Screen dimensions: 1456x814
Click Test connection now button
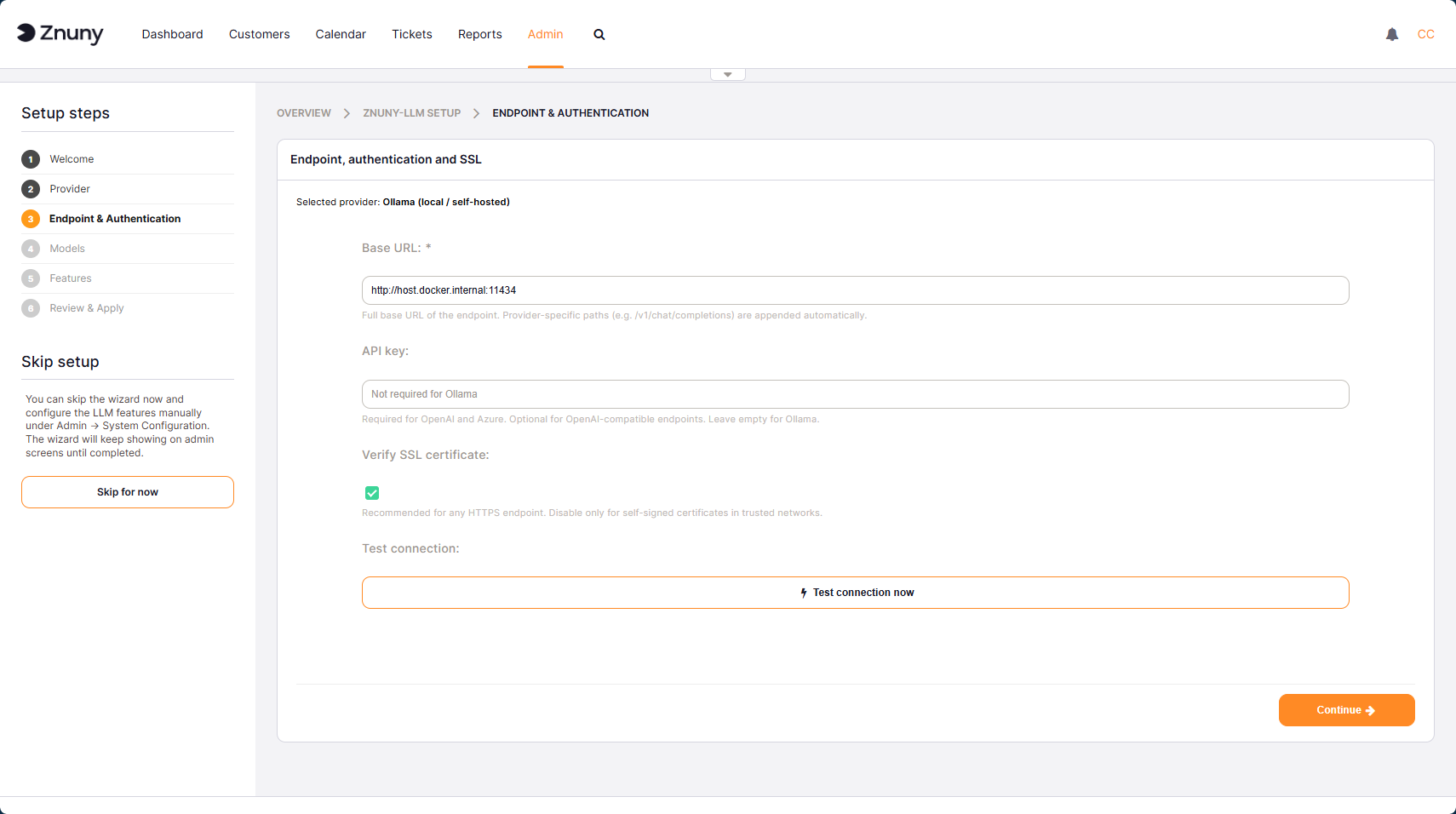[856, 593]
